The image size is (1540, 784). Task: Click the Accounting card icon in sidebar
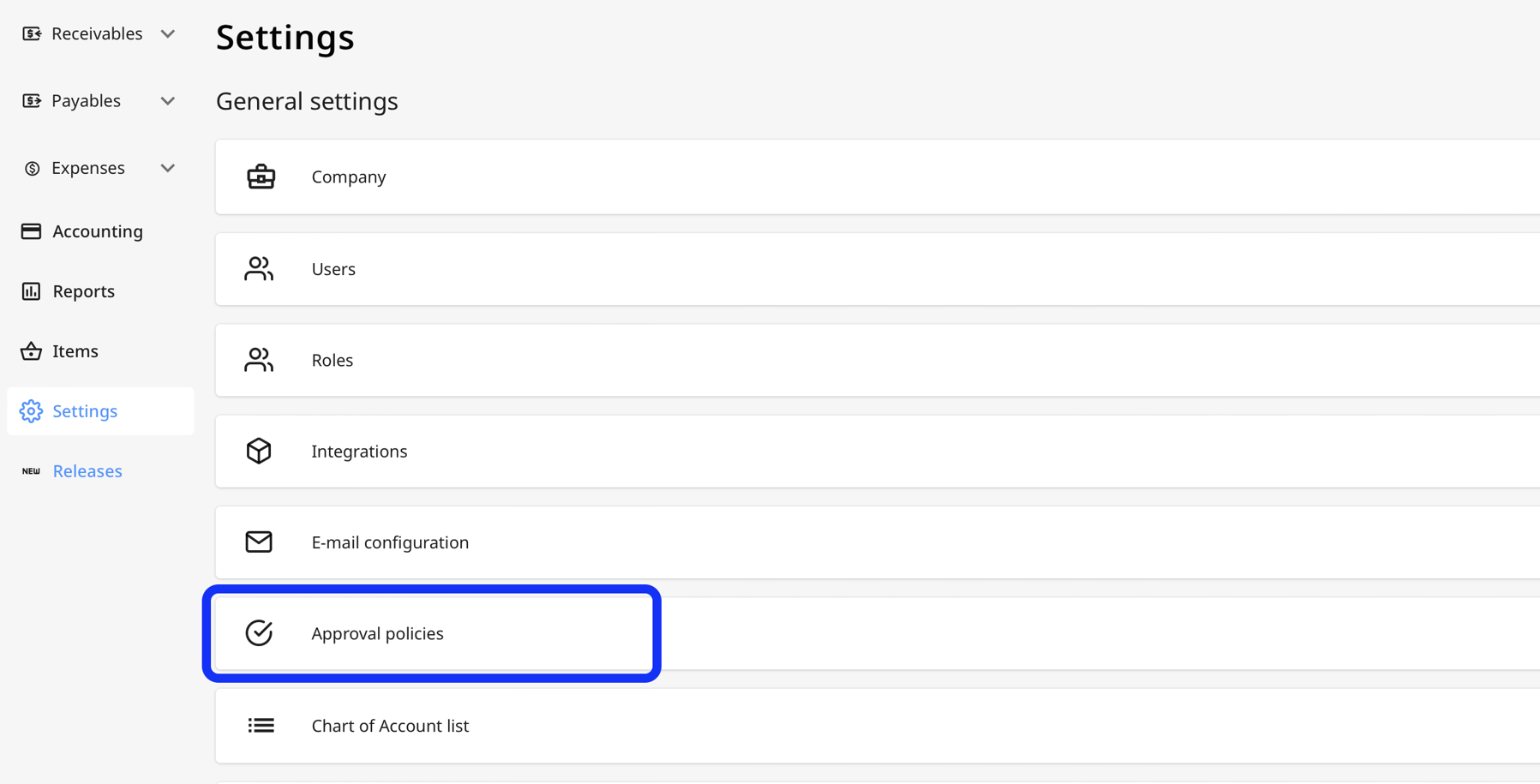pyautogui.click(x=31, y=230)
